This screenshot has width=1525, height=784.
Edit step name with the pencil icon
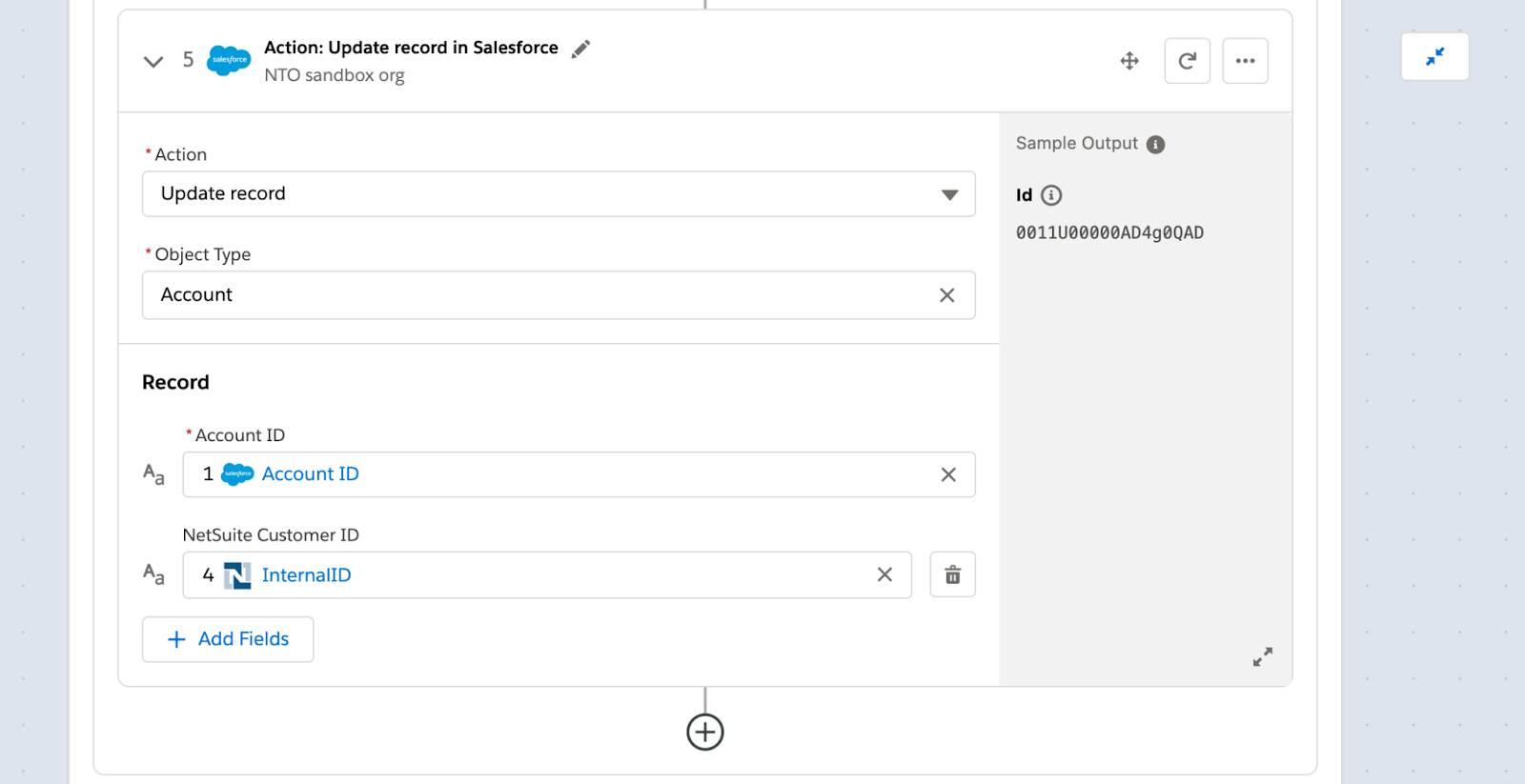coord(580,49)
